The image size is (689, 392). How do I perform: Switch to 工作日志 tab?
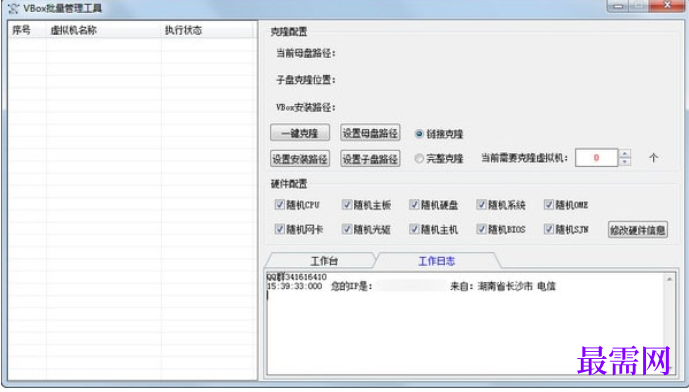click(437, 261)
